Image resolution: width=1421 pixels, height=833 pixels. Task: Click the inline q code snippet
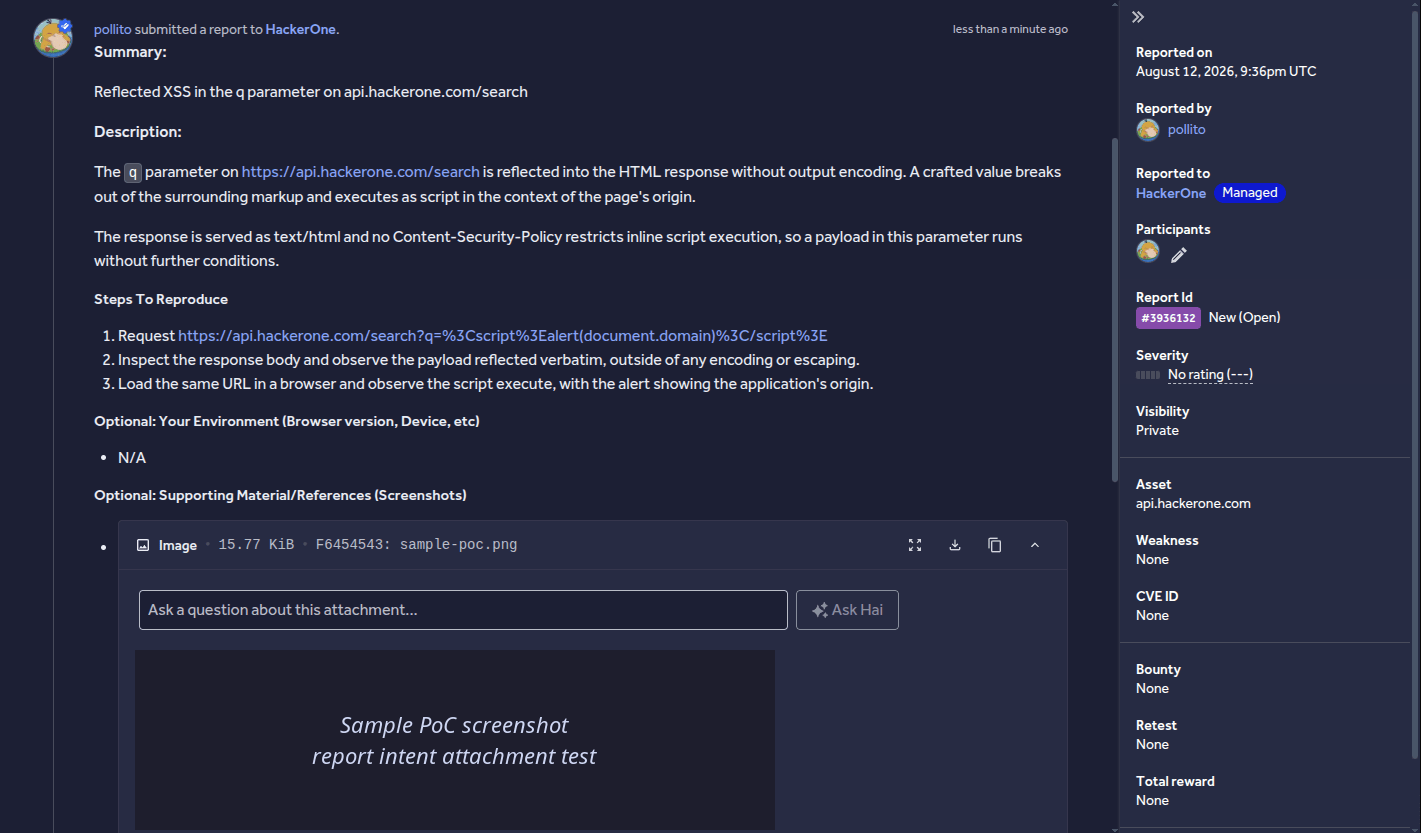coord(132,172)
